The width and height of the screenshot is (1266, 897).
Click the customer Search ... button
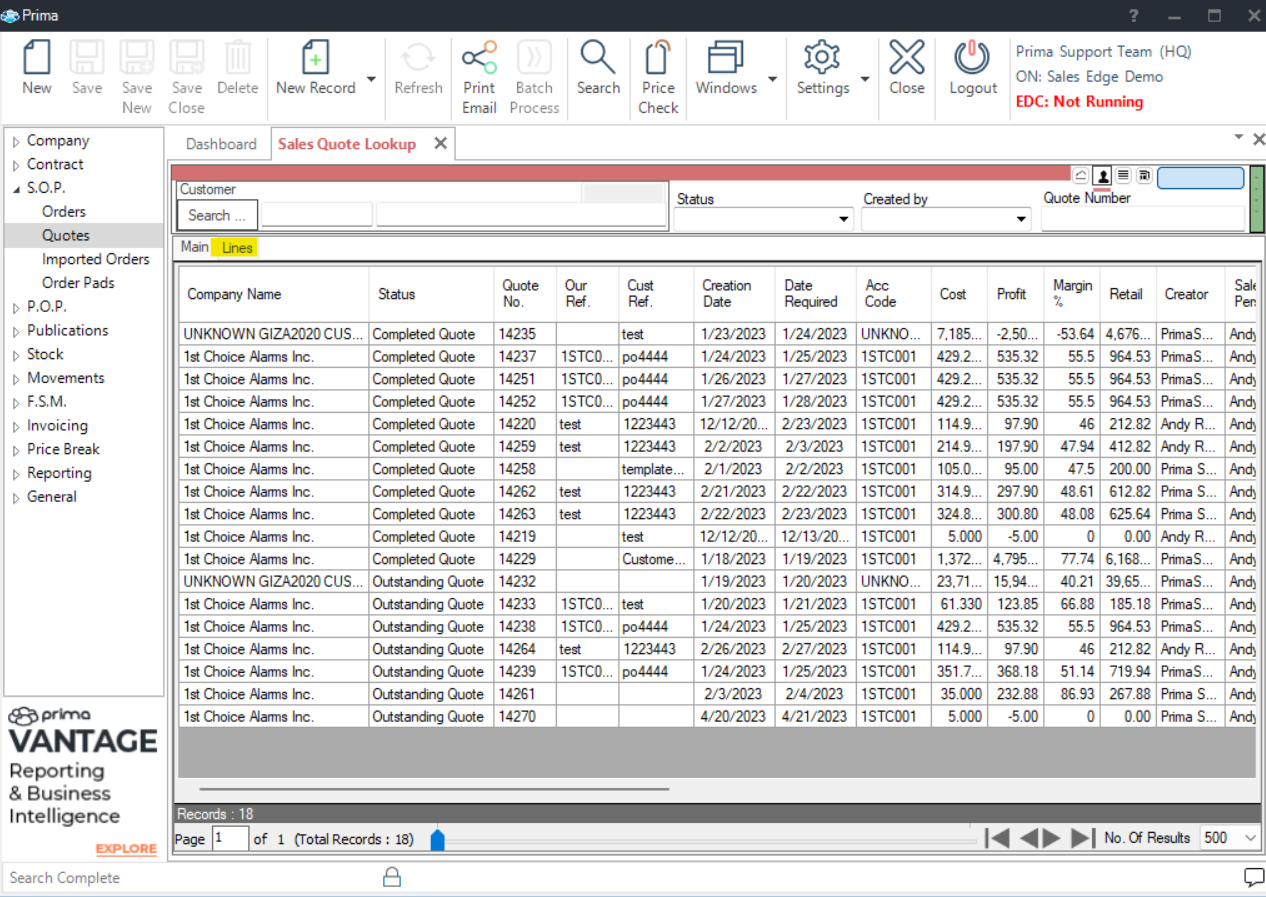(217, 215)
